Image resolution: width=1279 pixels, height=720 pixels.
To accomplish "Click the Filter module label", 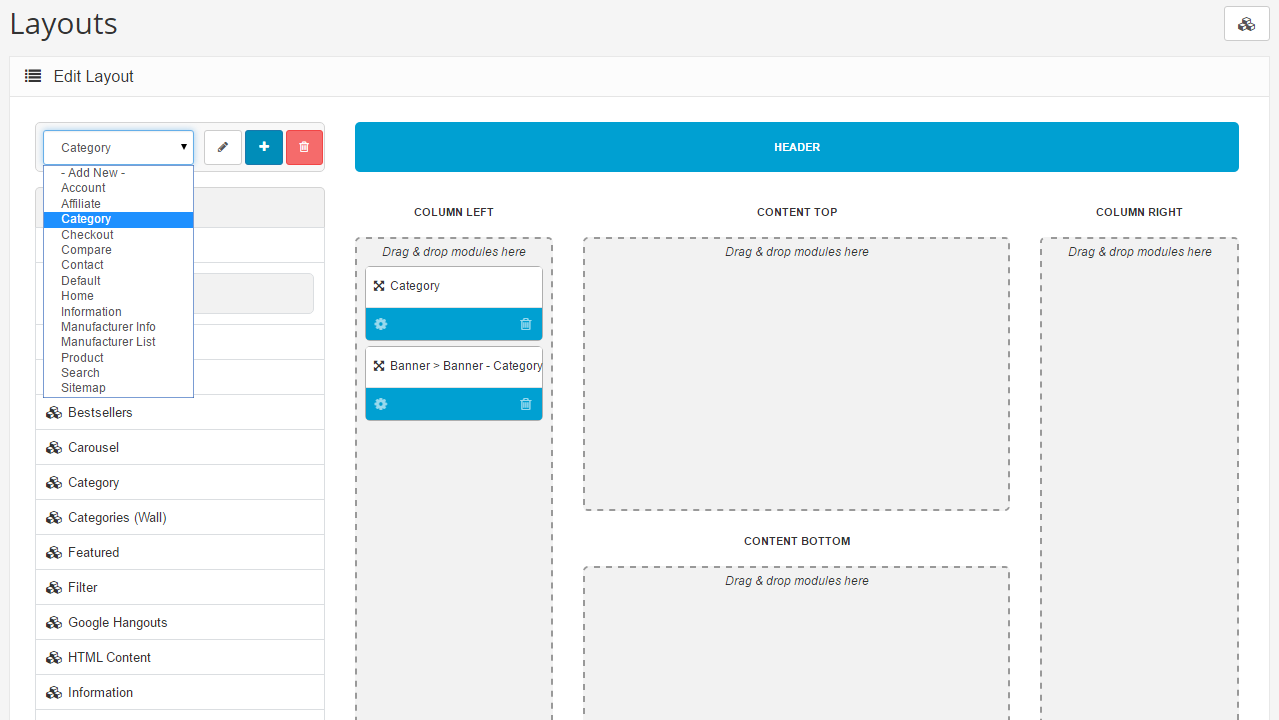I will (x=83, y=587).
